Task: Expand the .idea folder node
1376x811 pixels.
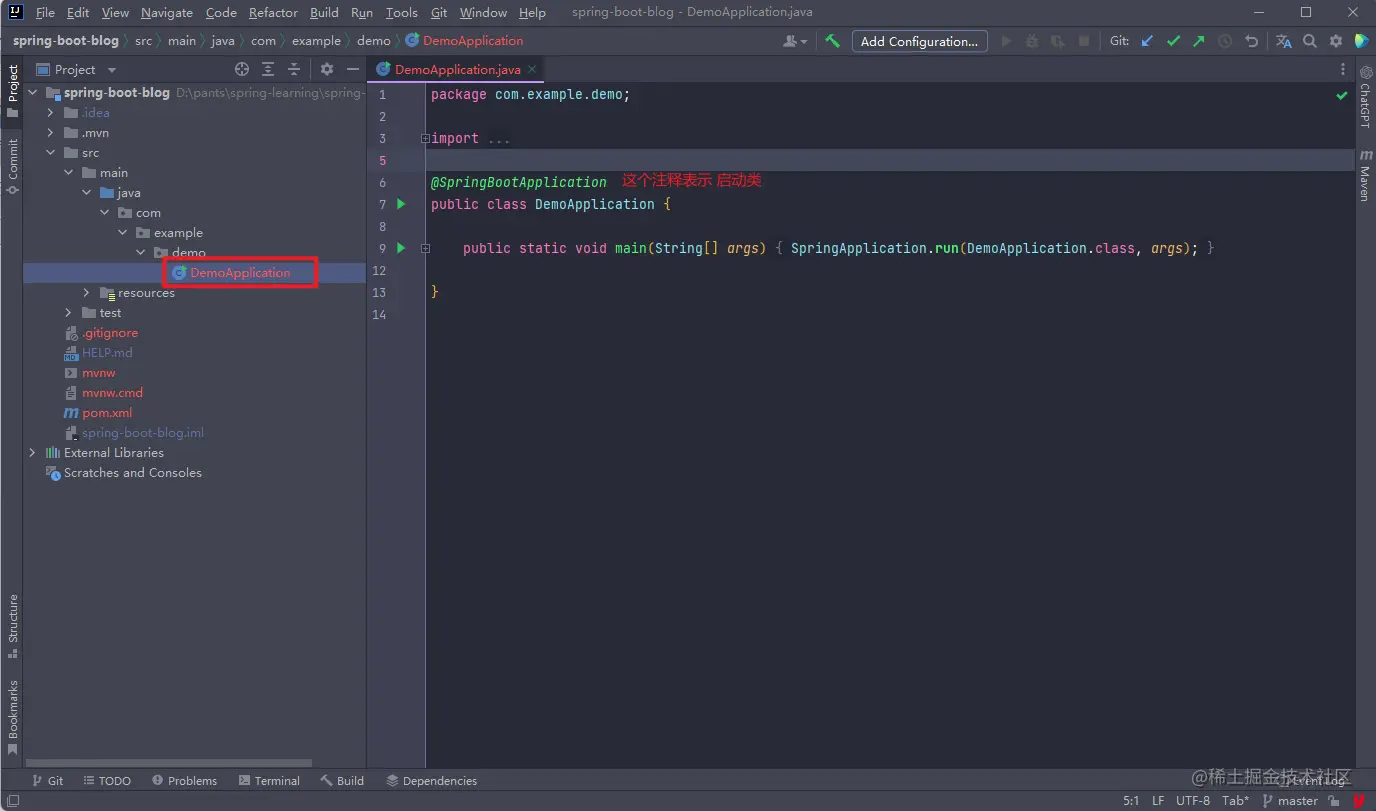Action: click(50, 113)
